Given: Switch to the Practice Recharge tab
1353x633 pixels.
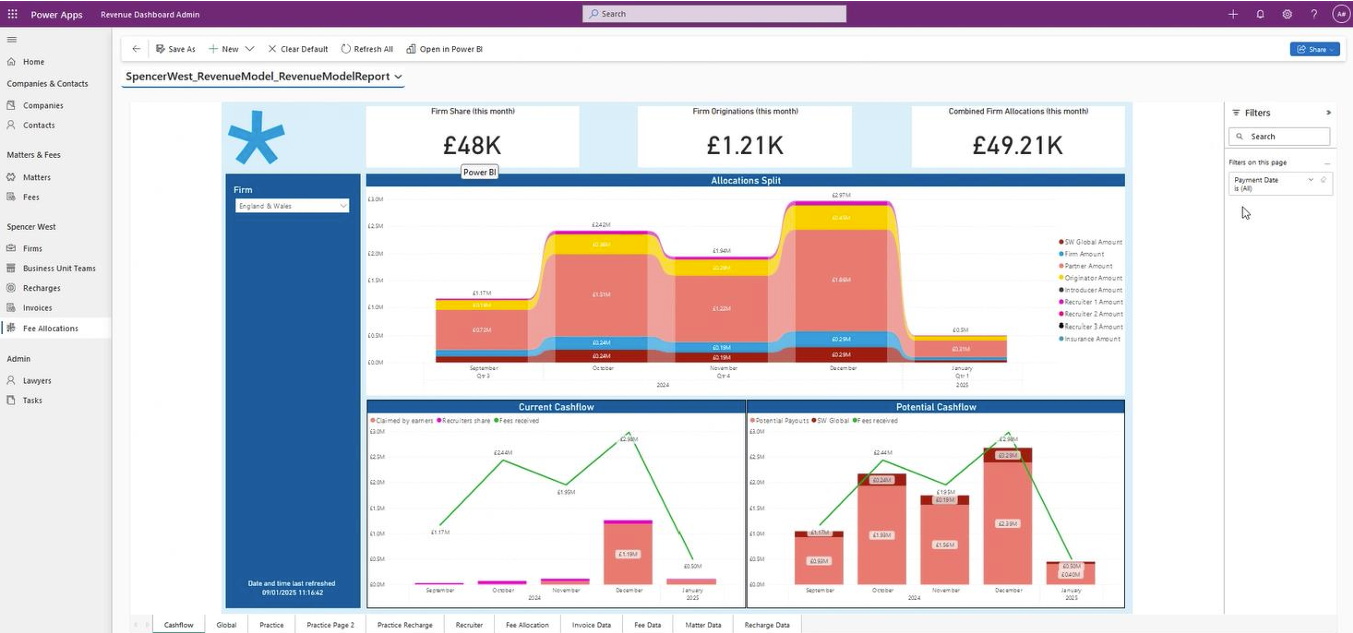Looking at the screenshot, I should pyautogui.click(x=405, y=625).
